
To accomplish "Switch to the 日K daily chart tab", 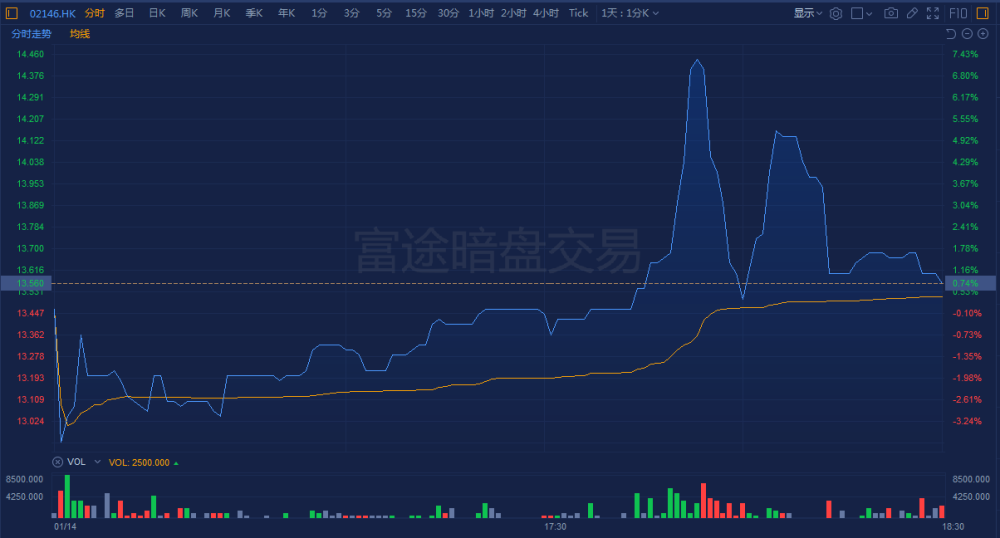I will (x=157, y=13).
